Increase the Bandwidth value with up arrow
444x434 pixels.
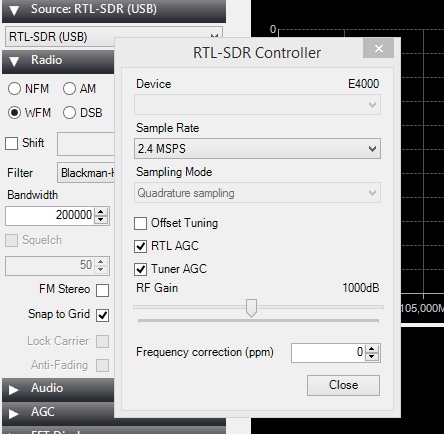click(101, 211)
